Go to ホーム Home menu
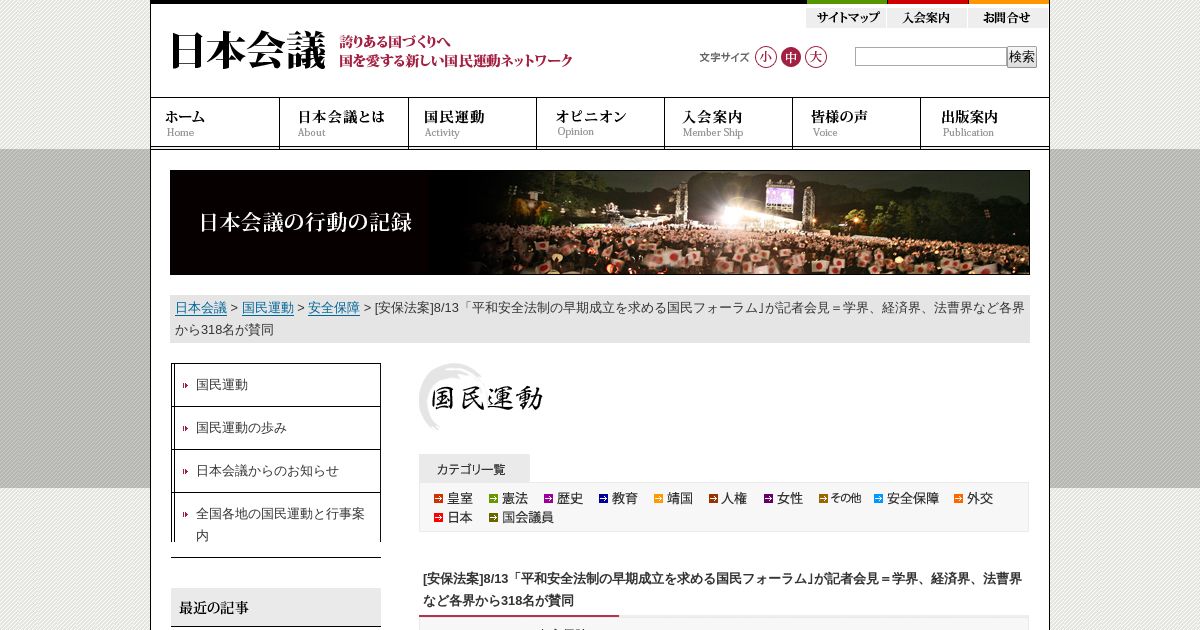Screen dimensions: 1200x630 (x=215, y=123)
